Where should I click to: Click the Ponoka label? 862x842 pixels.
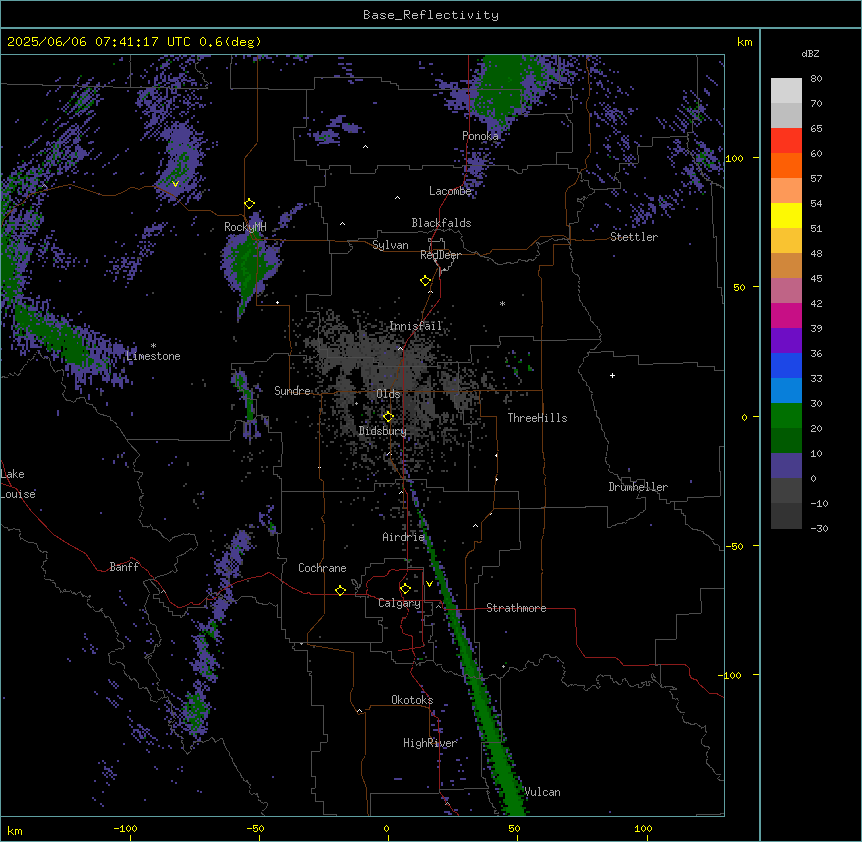pyautogui.click(x=480, y=136)
